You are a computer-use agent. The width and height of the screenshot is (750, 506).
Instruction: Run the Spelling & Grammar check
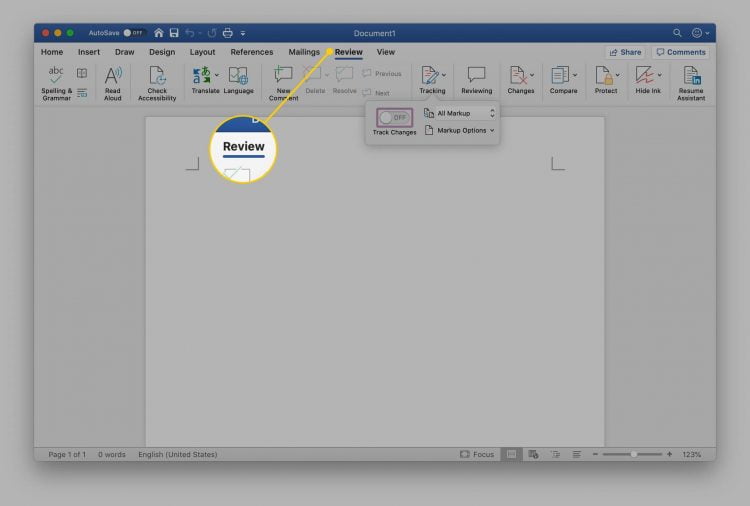click(x=56, y=83)
